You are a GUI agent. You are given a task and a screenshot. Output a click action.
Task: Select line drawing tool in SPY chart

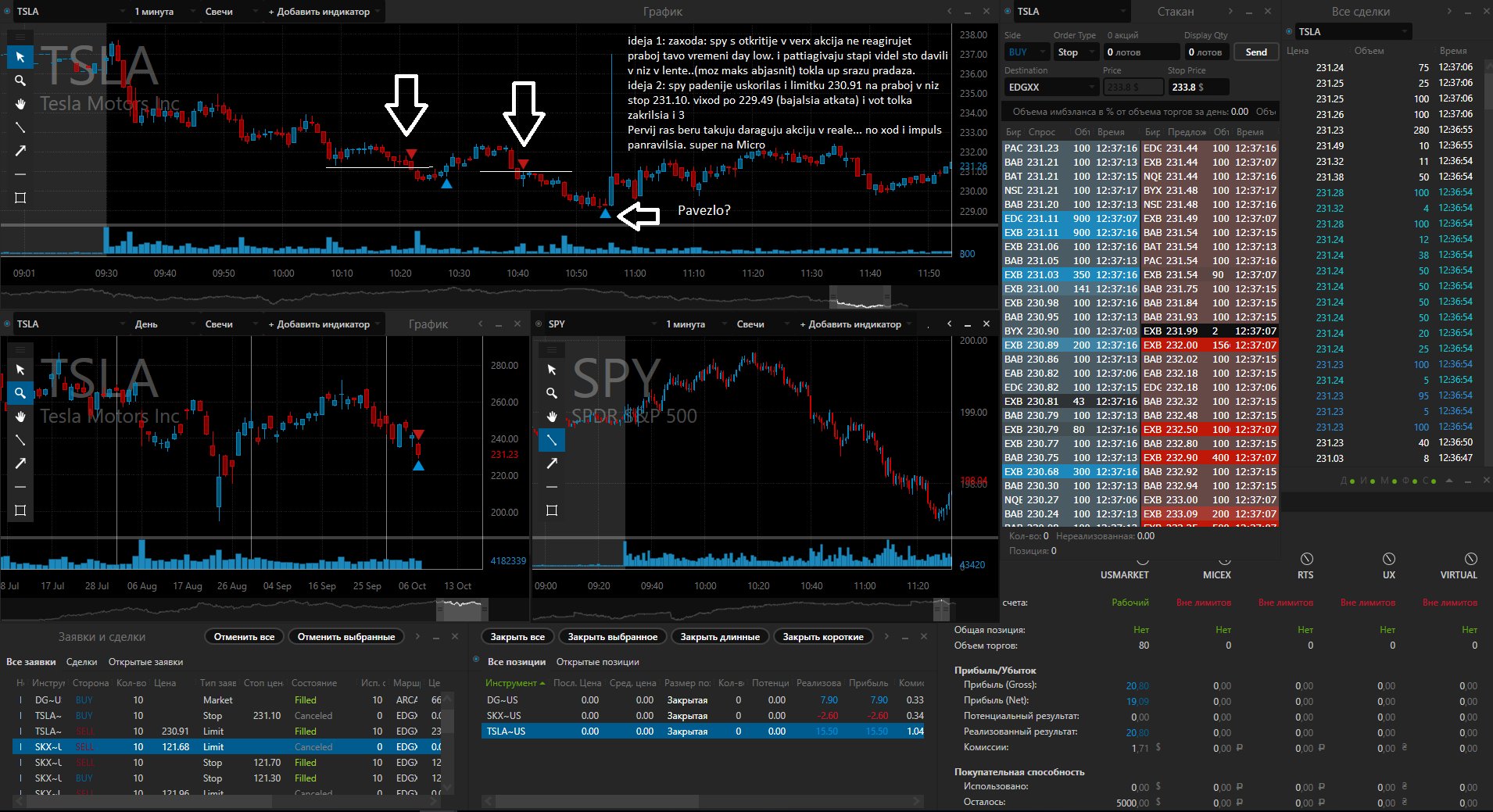(x=552, y=440)
